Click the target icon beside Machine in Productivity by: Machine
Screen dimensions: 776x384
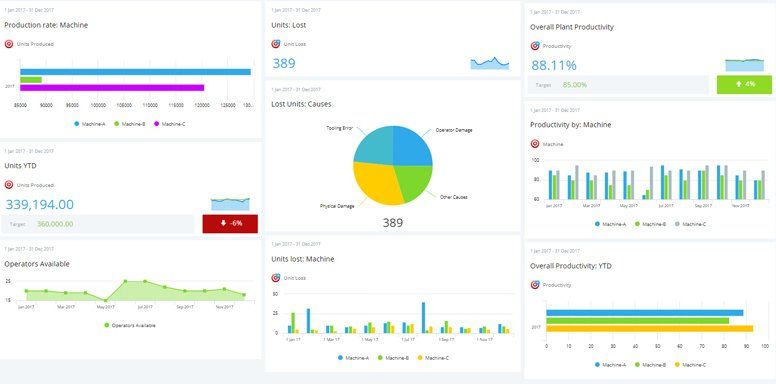click(x=535, y=144)
